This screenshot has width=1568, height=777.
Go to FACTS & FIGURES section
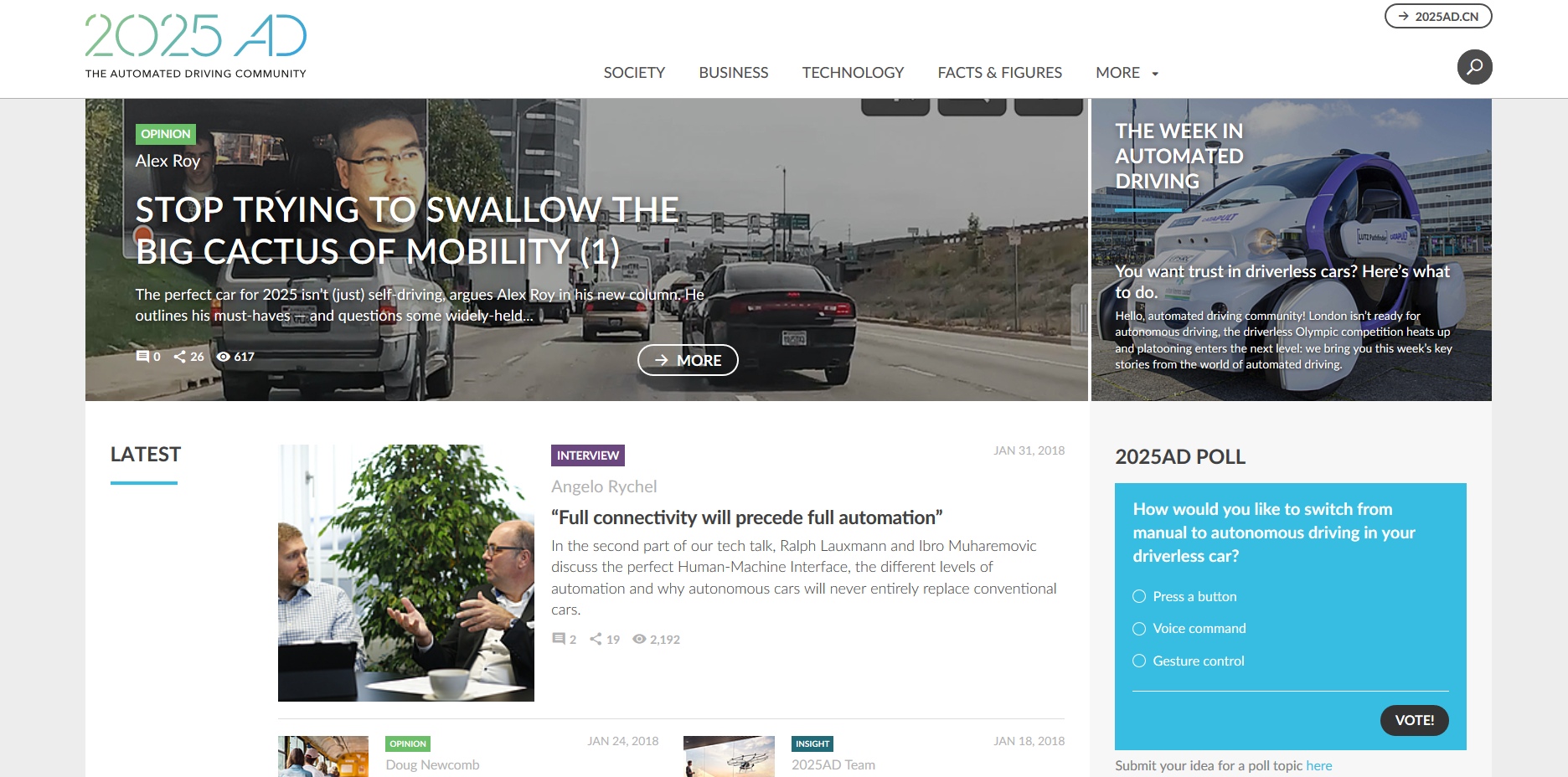click(x=999, y=73)
